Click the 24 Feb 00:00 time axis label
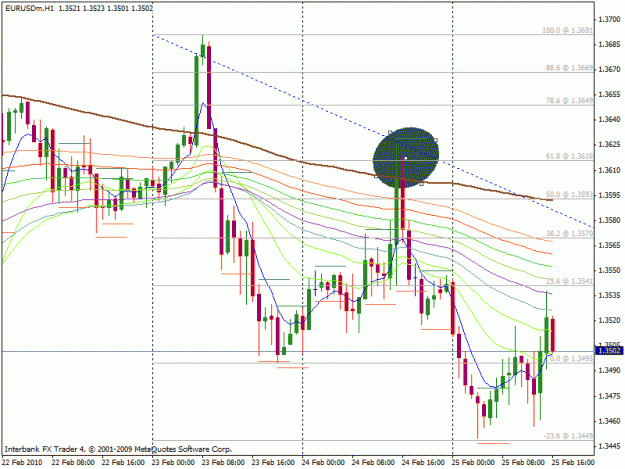Viewport: 625px width, 469px height. pyautogui.click(x=323, y=462)
